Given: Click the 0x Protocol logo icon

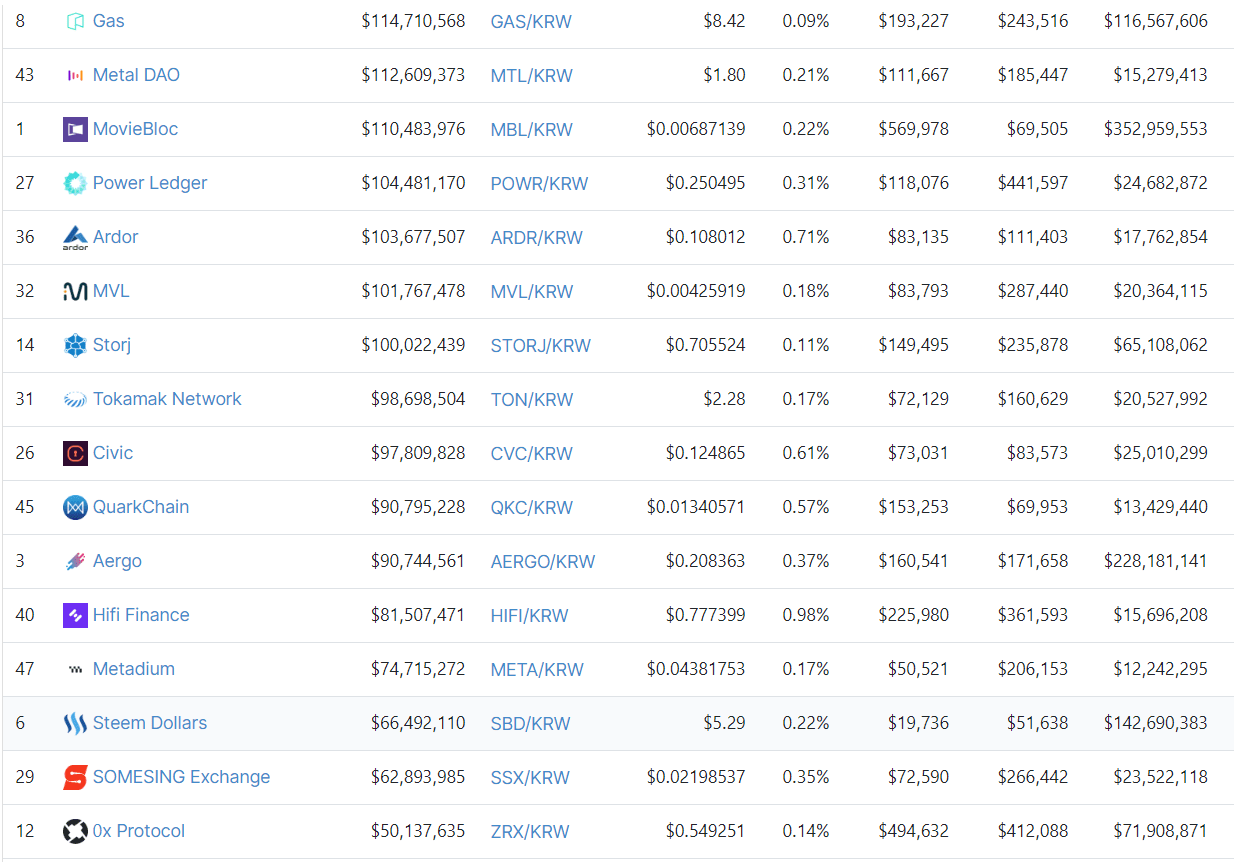Looking at the screenshot, I should coord(75,831).
